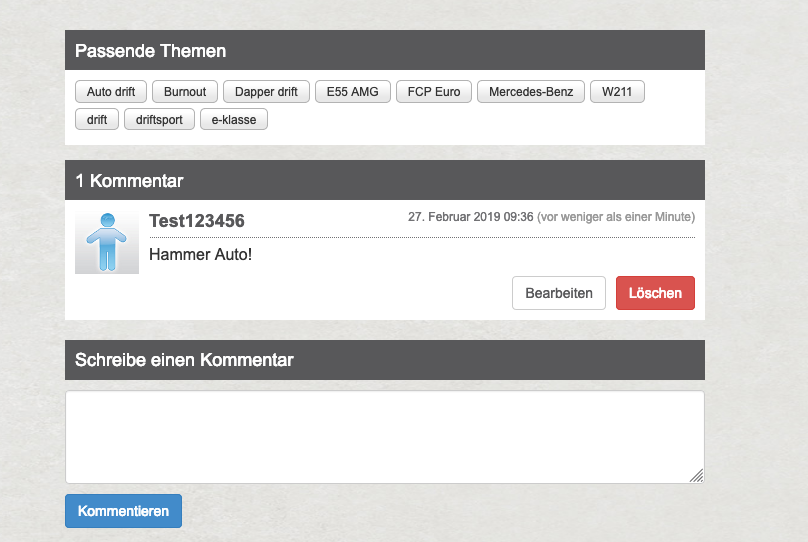The image size is (808, 542).
Task: Open the FCP Euro tag
Action: pyautogui.click(x=434, y=92)
